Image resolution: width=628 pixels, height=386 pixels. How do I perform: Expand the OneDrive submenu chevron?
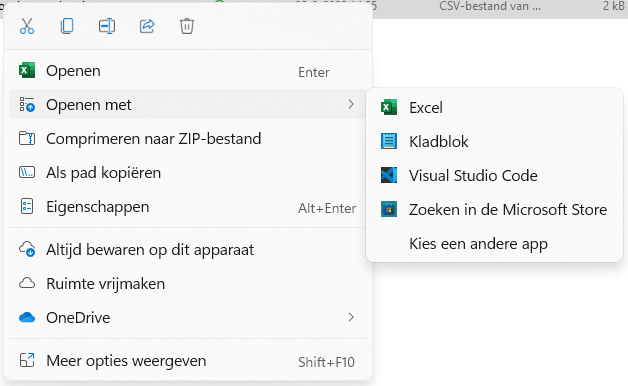tap(351, 318)
